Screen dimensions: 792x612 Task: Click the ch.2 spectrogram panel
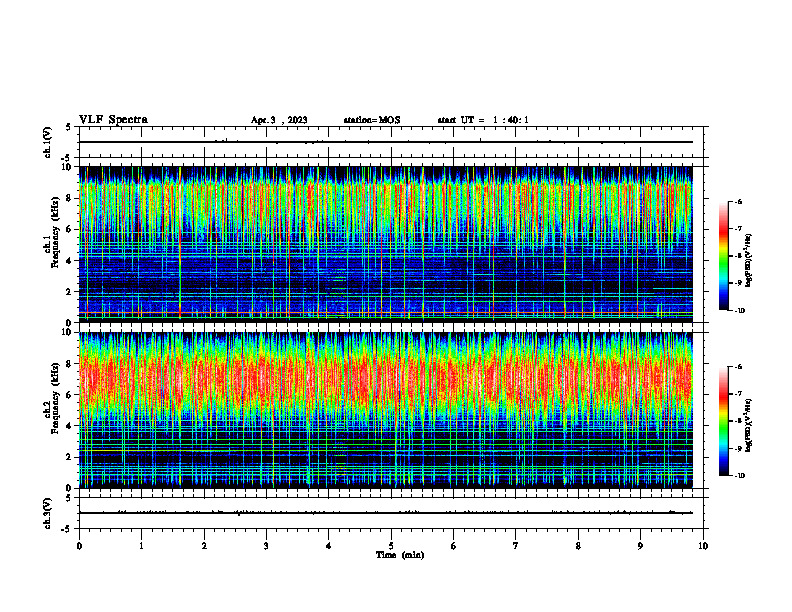tap(386, 410)
